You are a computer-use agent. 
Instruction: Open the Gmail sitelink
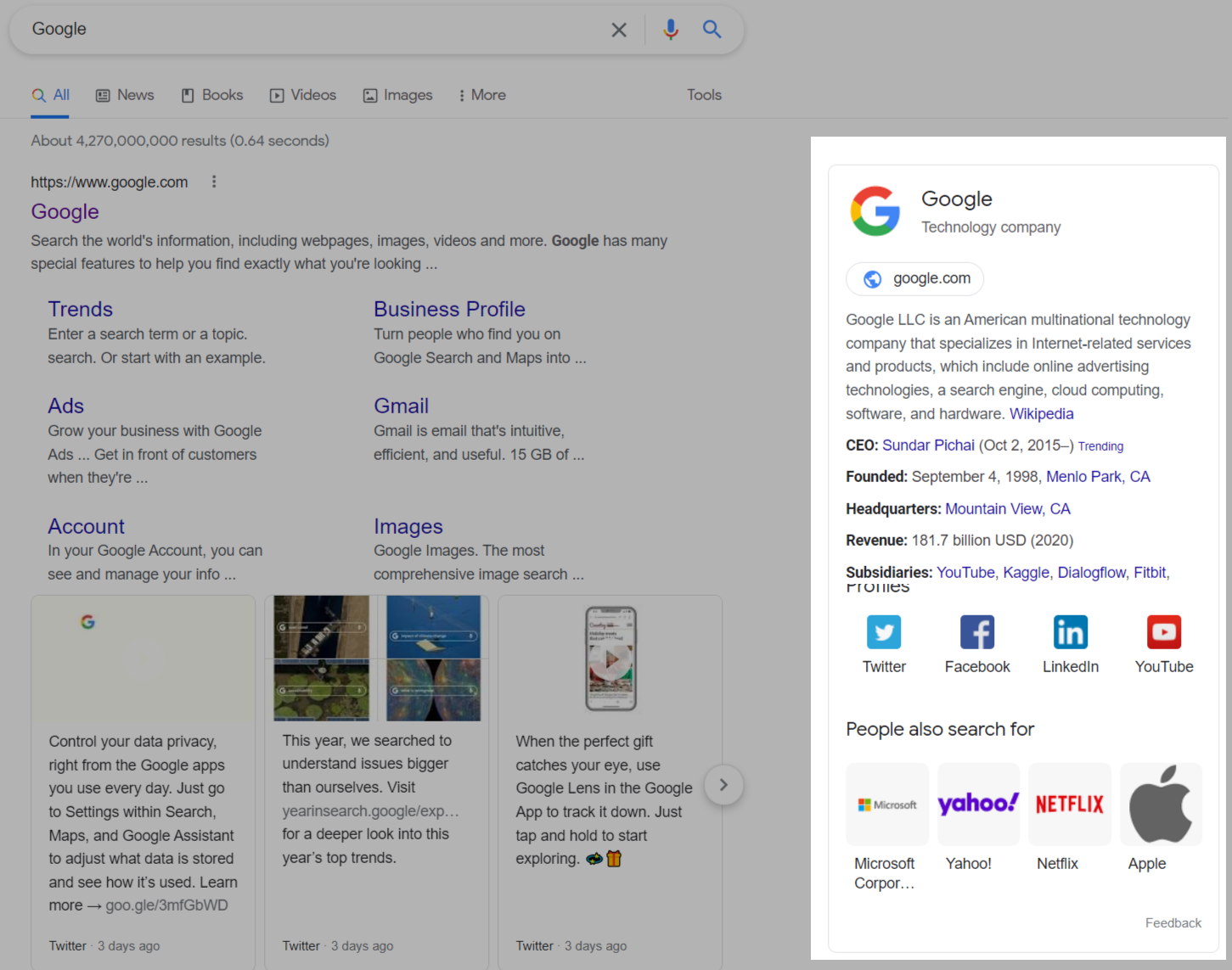[402, 406]
